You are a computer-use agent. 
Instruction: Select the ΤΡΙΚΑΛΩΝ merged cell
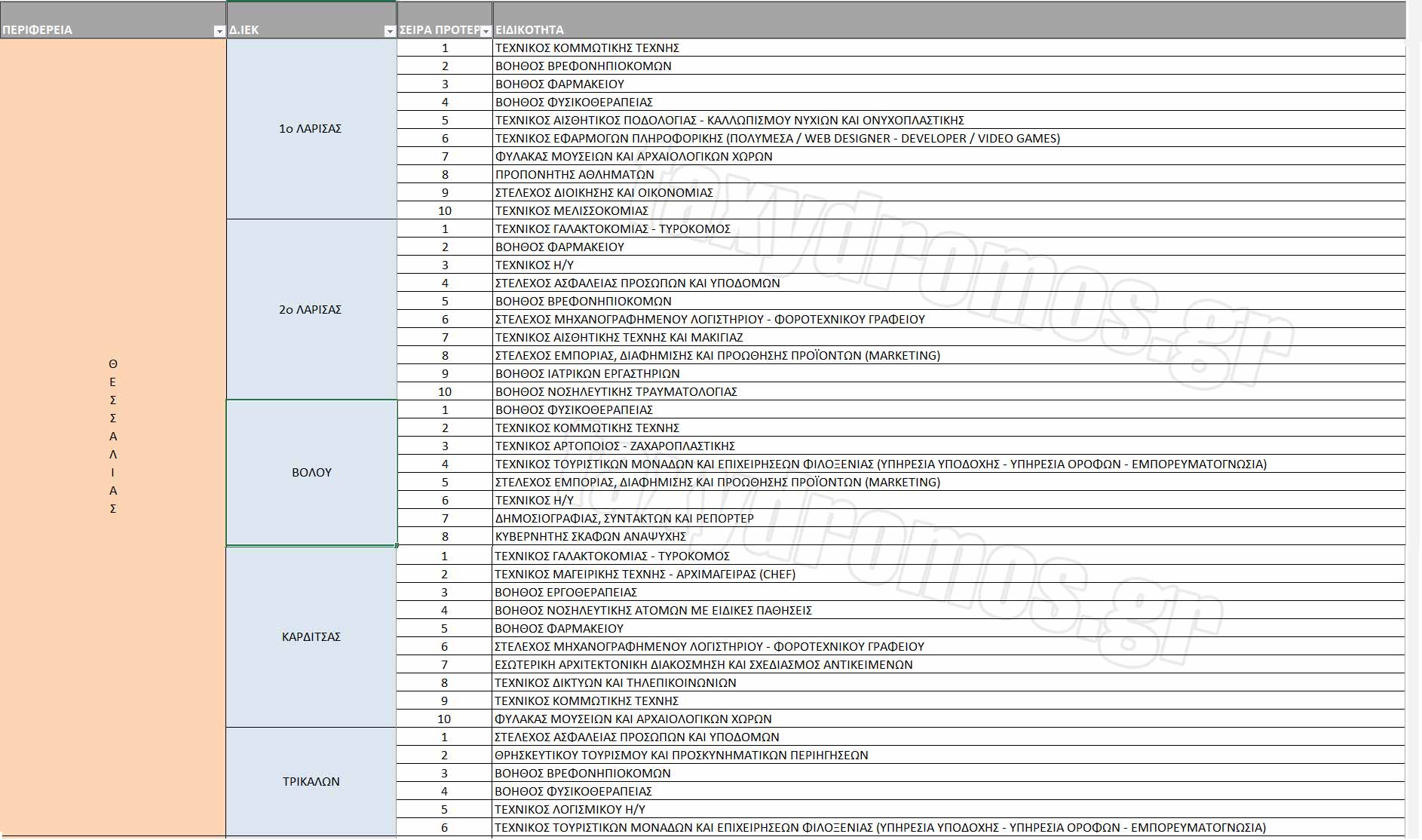(311, 782)
